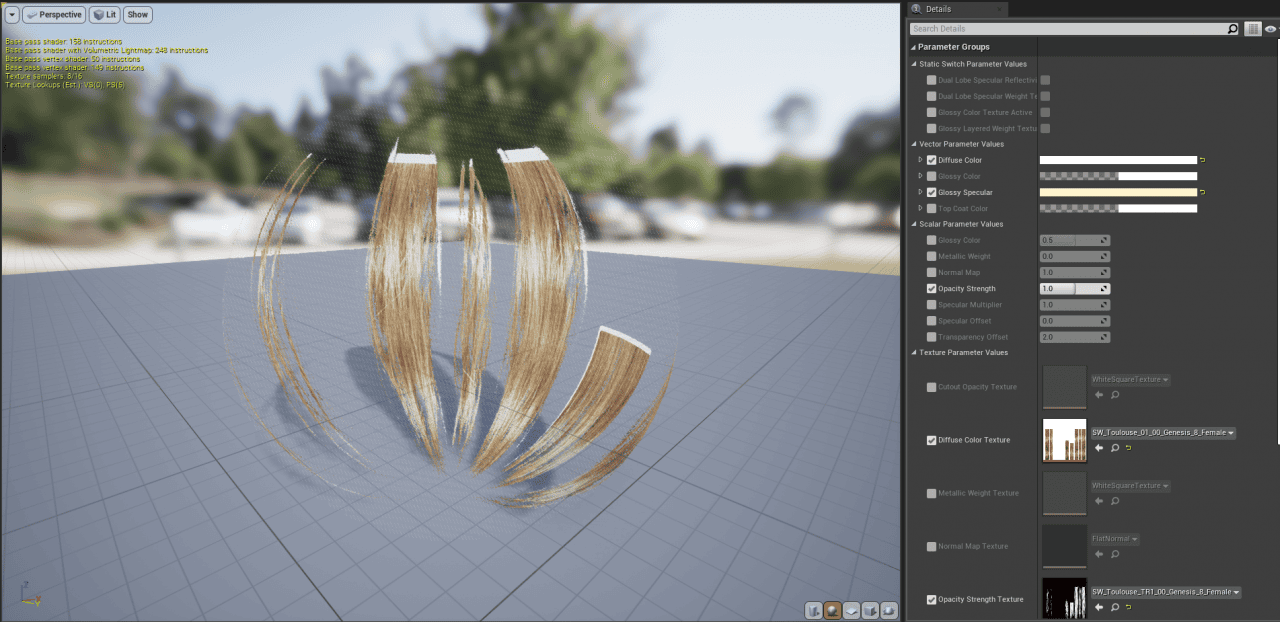Select the cube preview shape icon
The width and height of the screenshot is (1280, 622).
[x=870, y=610]
